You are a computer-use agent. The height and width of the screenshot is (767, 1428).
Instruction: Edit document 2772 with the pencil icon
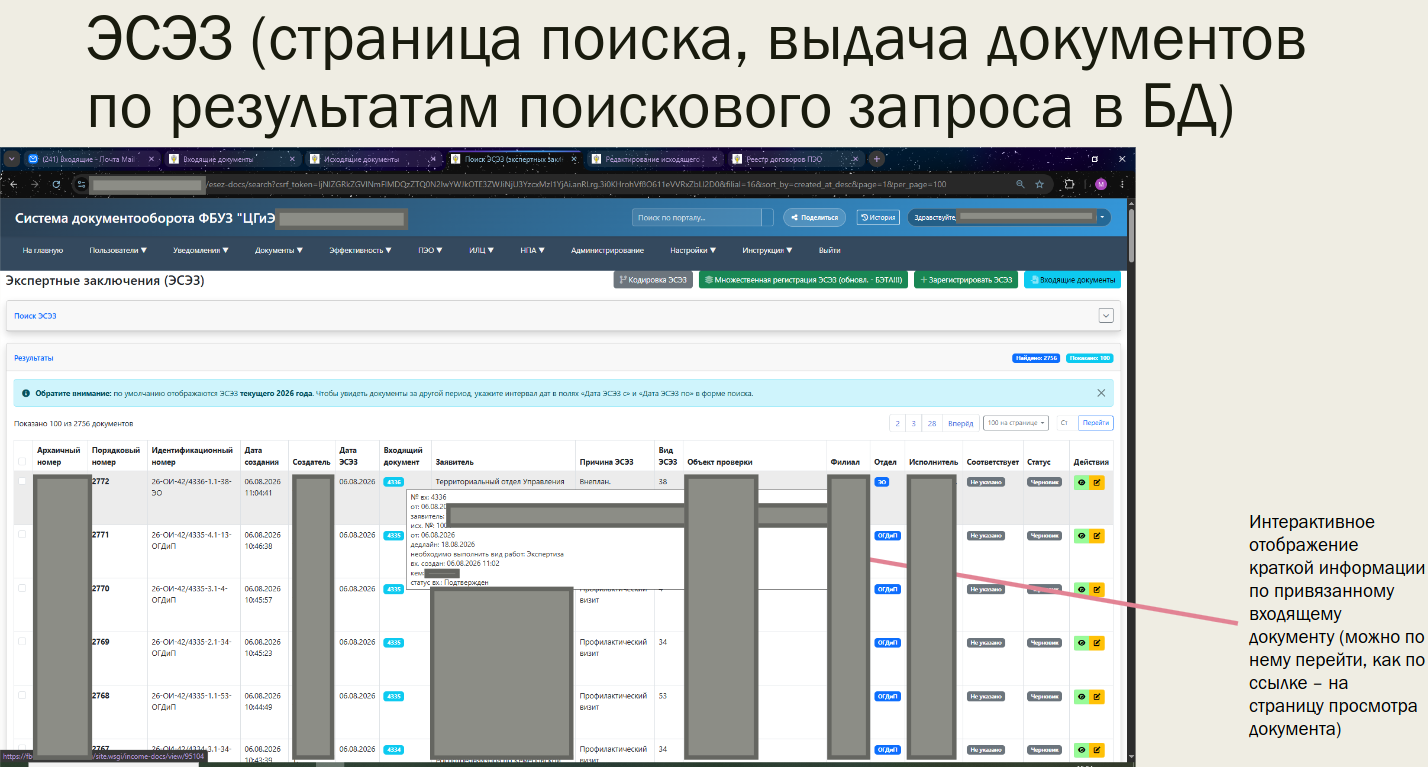coord(1096,482)
